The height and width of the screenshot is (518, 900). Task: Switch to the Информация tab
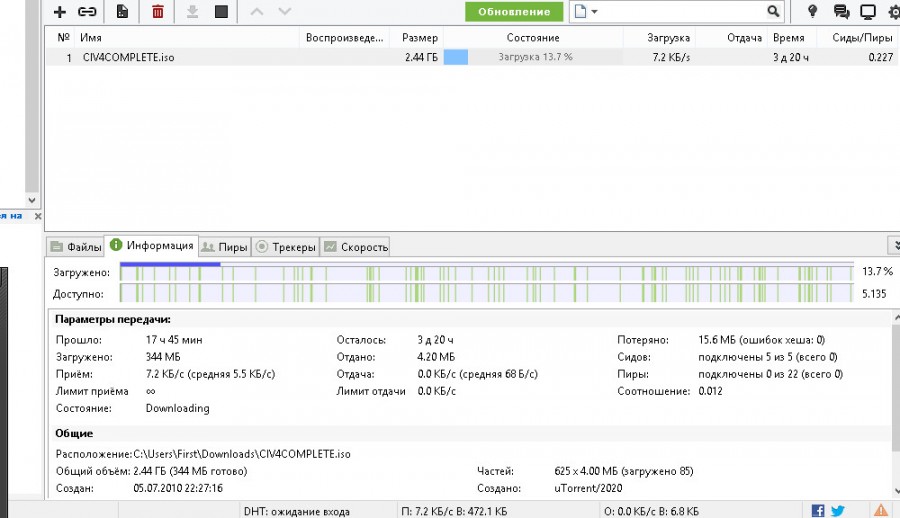[152, 245]
